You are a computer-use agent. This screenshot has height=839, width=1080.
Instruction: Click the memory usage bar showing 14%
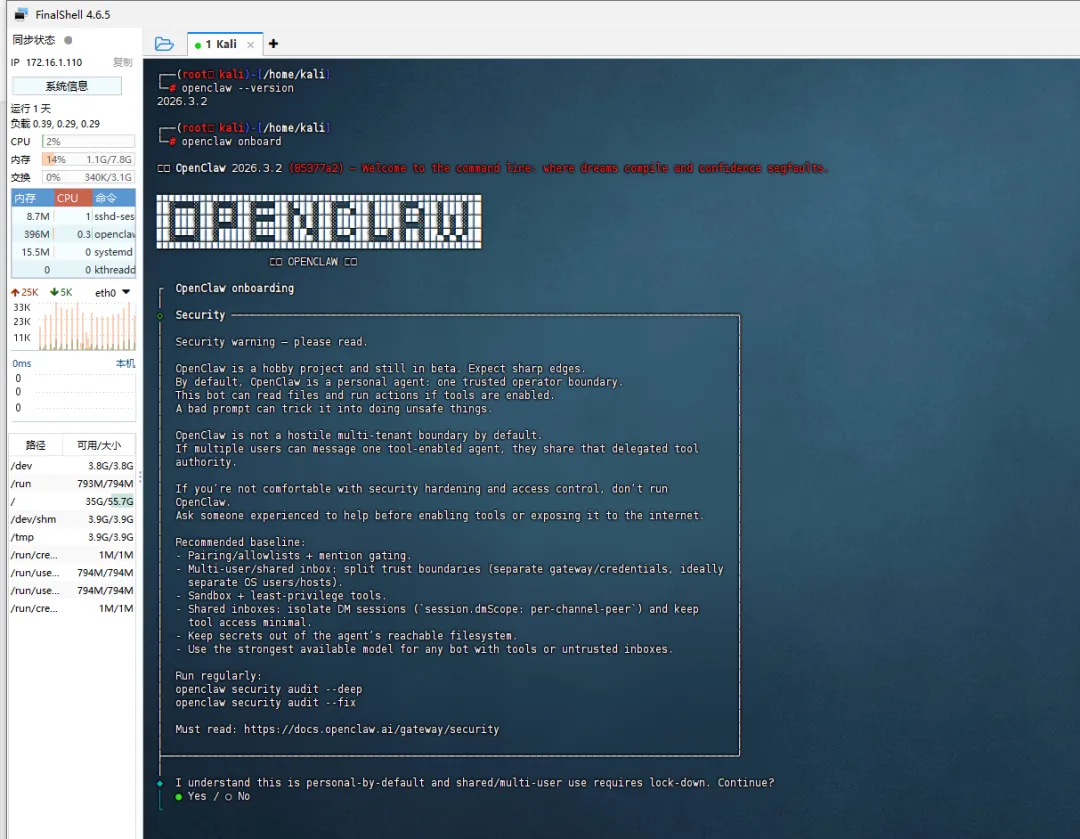coord(88,159)
